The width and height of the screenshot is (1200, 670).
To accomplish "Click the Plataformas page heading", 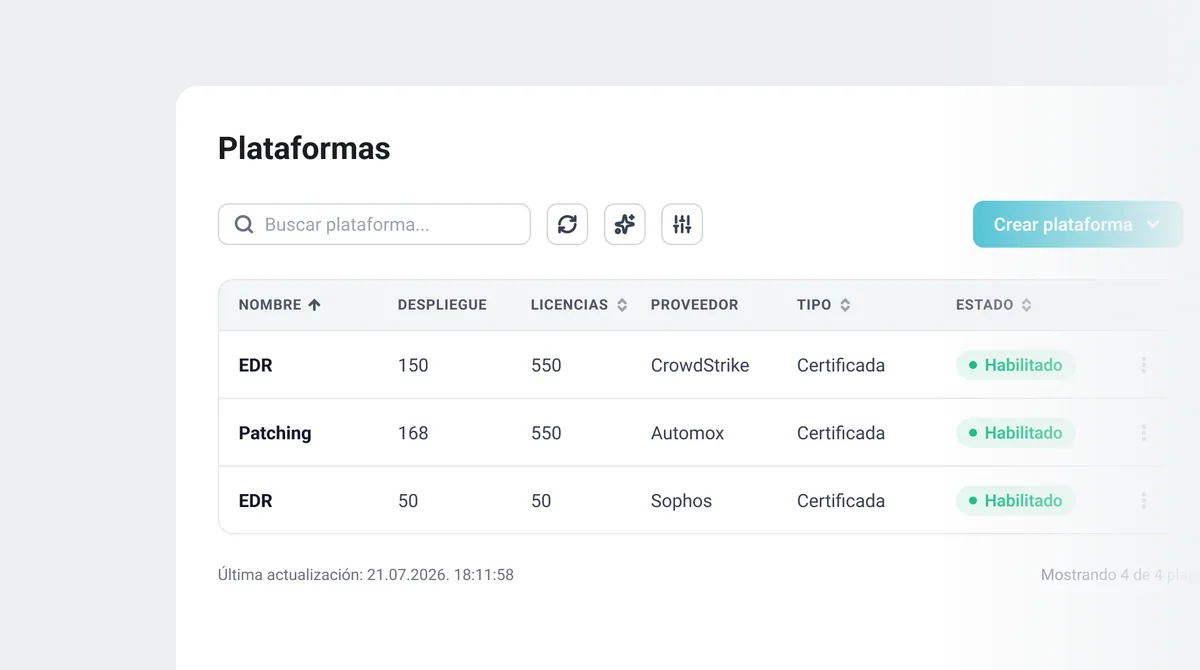I will pos(304,148).
